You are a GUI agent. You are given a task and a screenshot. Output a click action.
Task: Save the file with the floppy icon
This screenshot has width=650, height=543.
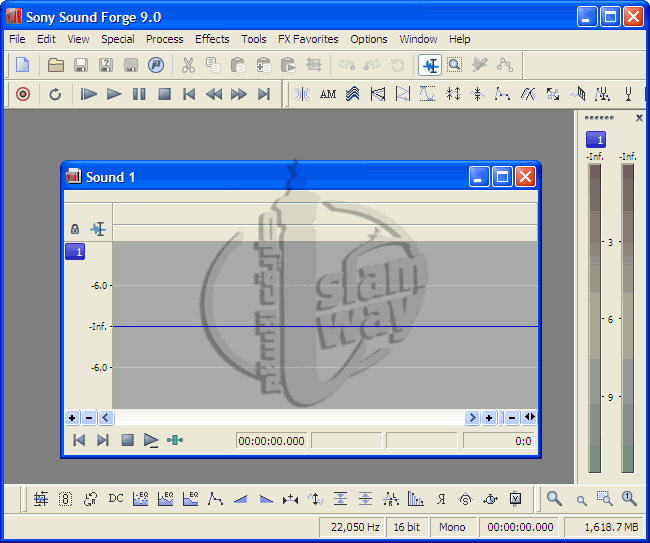click(81, 65)
